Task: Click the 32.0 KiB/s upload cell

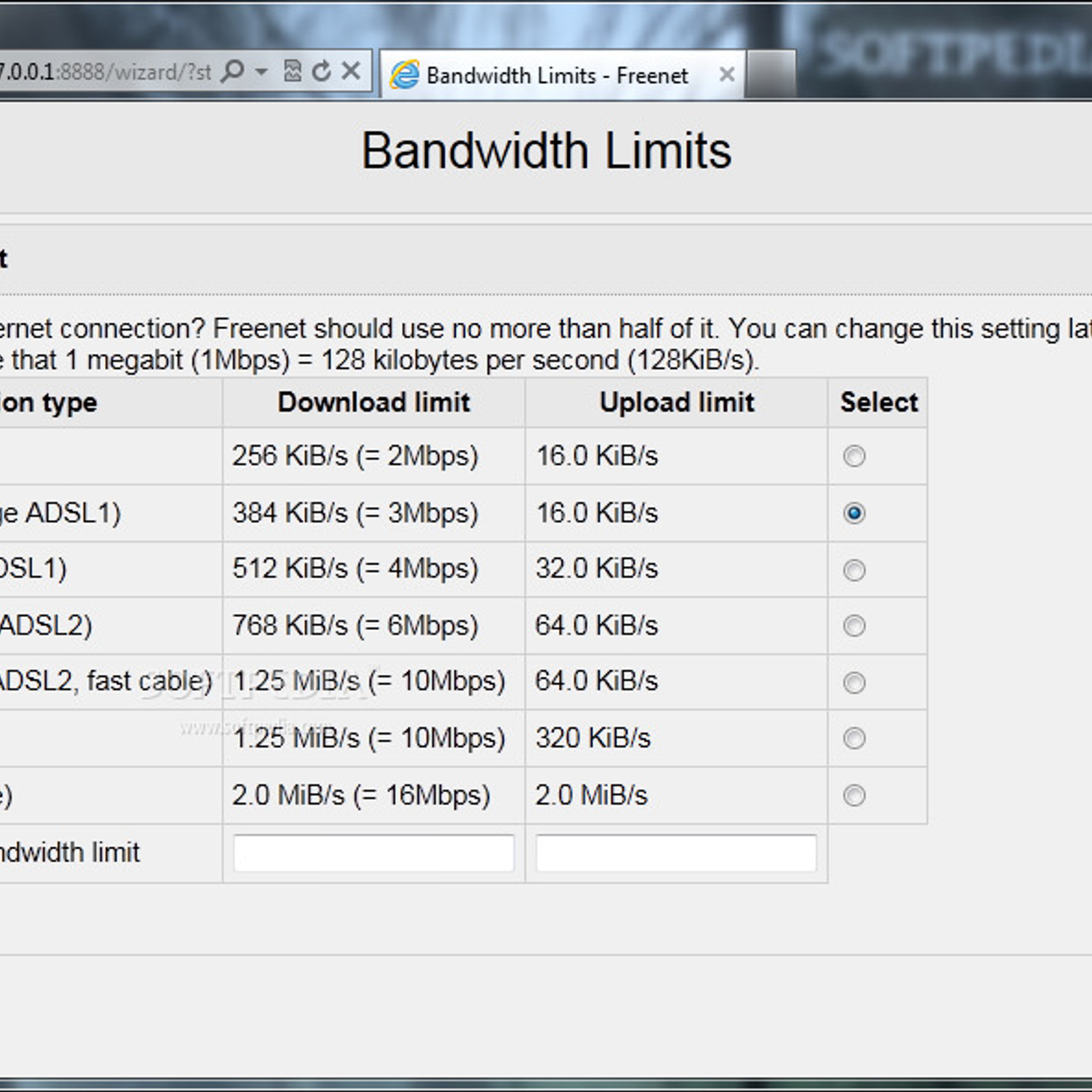Action: coord(677,569)
